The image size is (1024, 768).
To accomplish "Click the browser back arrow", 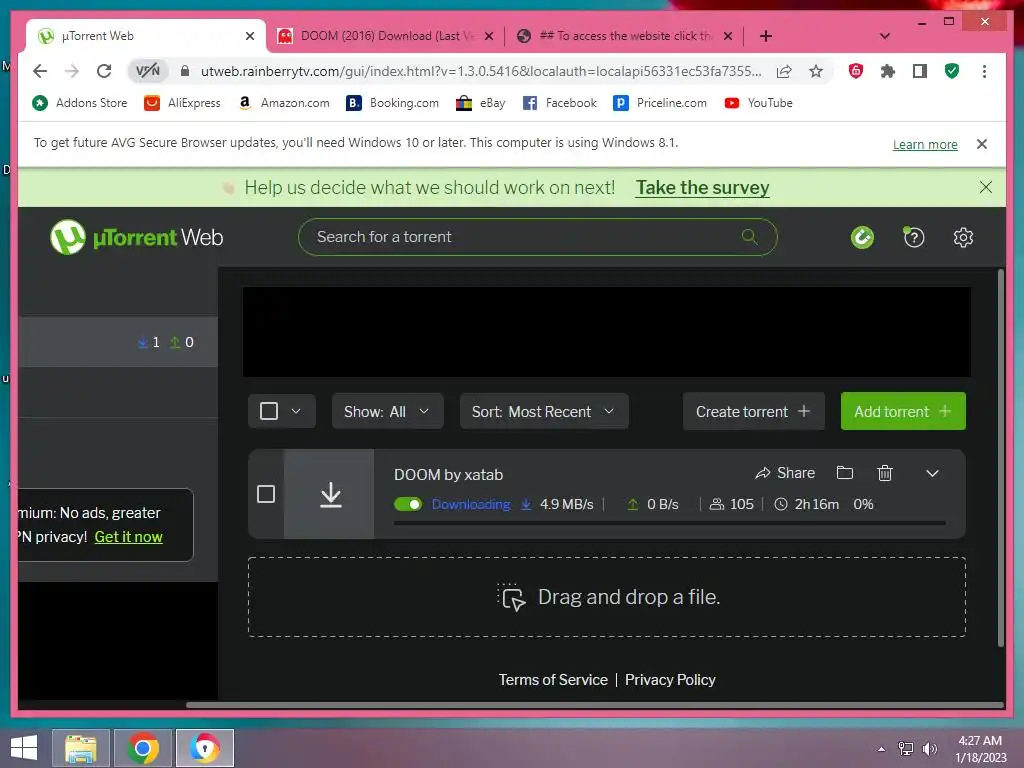I will (x=40, y=71).
